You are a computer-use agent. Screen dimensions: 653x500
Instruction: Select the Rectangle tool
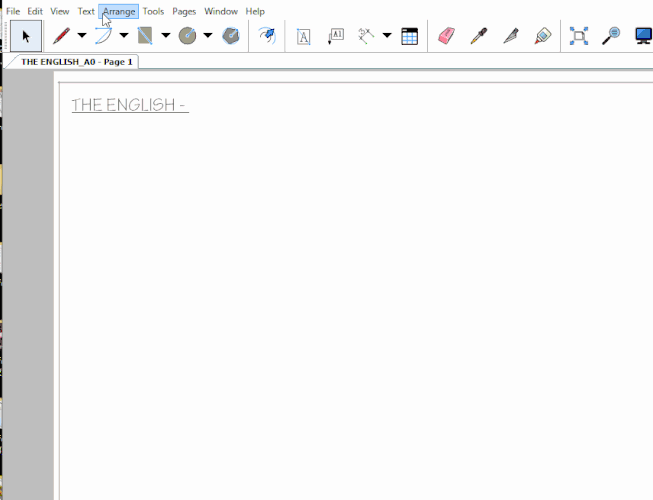click(x=145, y=36)
